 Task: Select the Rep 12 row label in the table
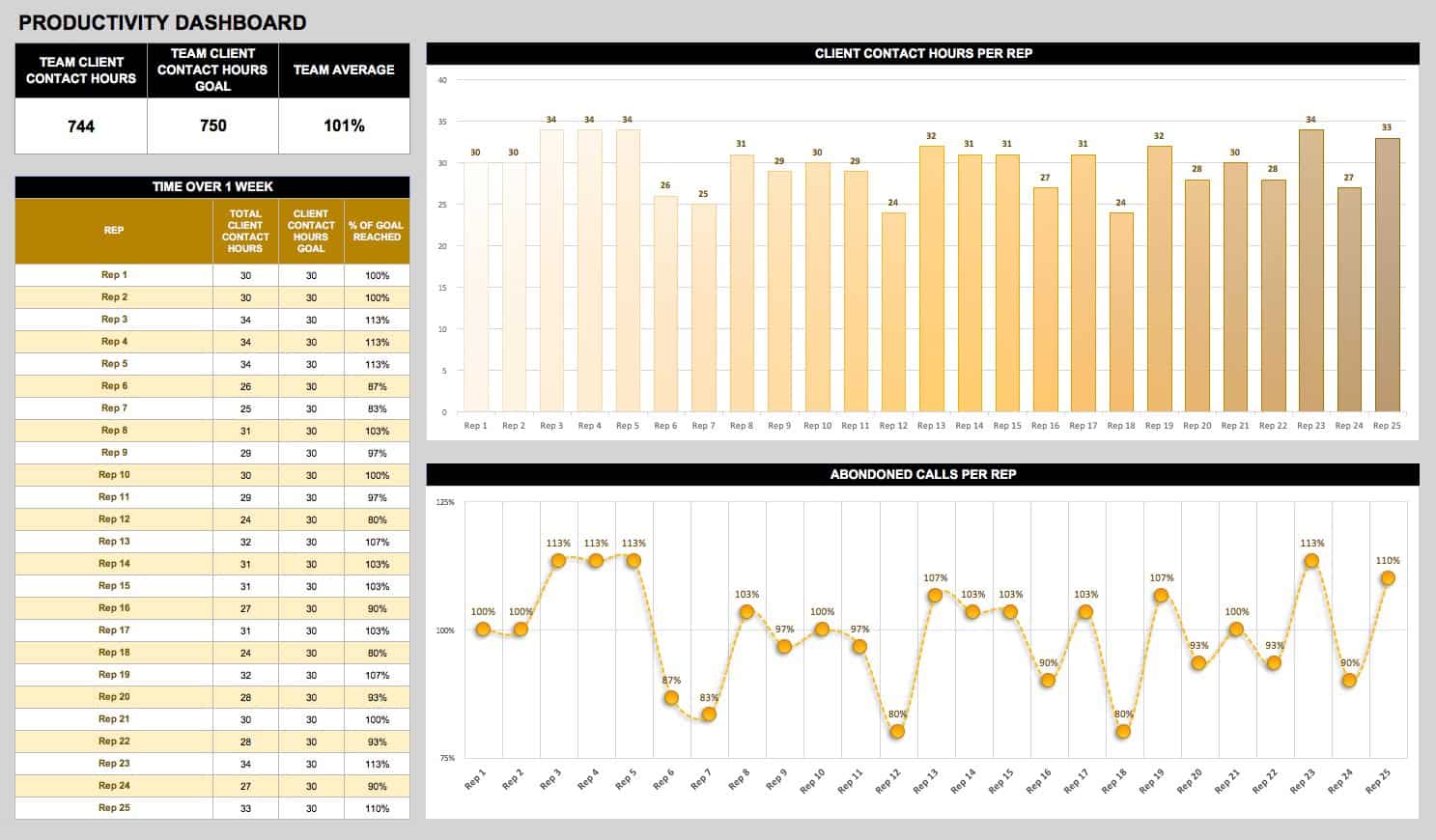(x=114, y=519)
